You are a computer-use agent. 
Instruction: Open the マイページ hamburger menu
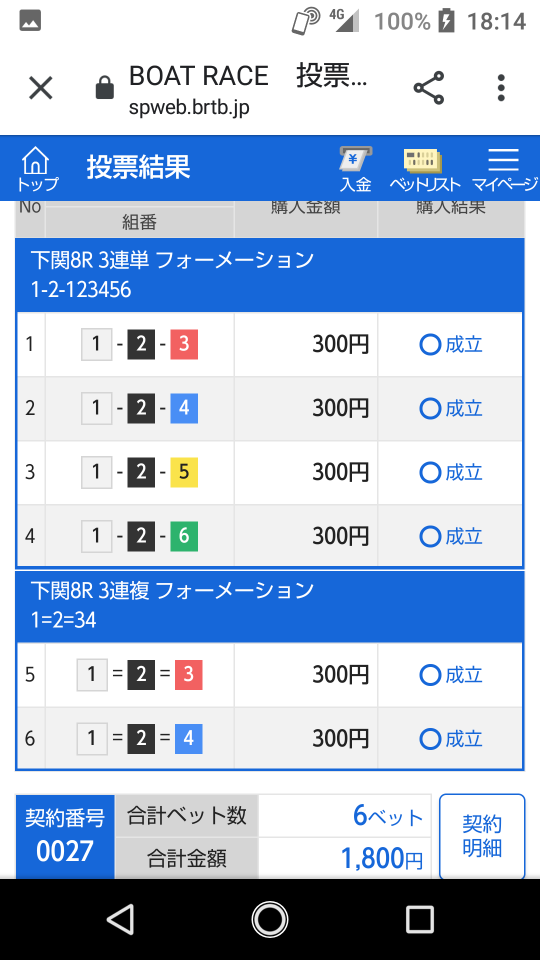(x=504, y=170)
